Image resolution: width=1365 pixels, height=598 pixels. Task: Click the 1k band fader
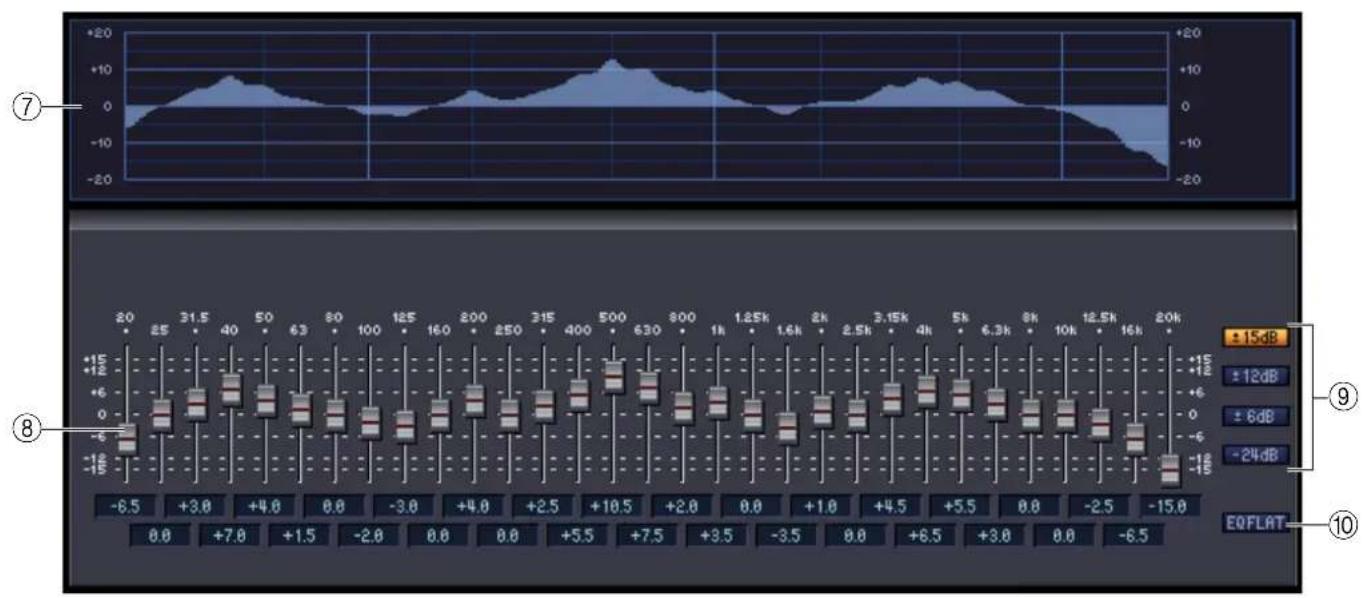717,401
